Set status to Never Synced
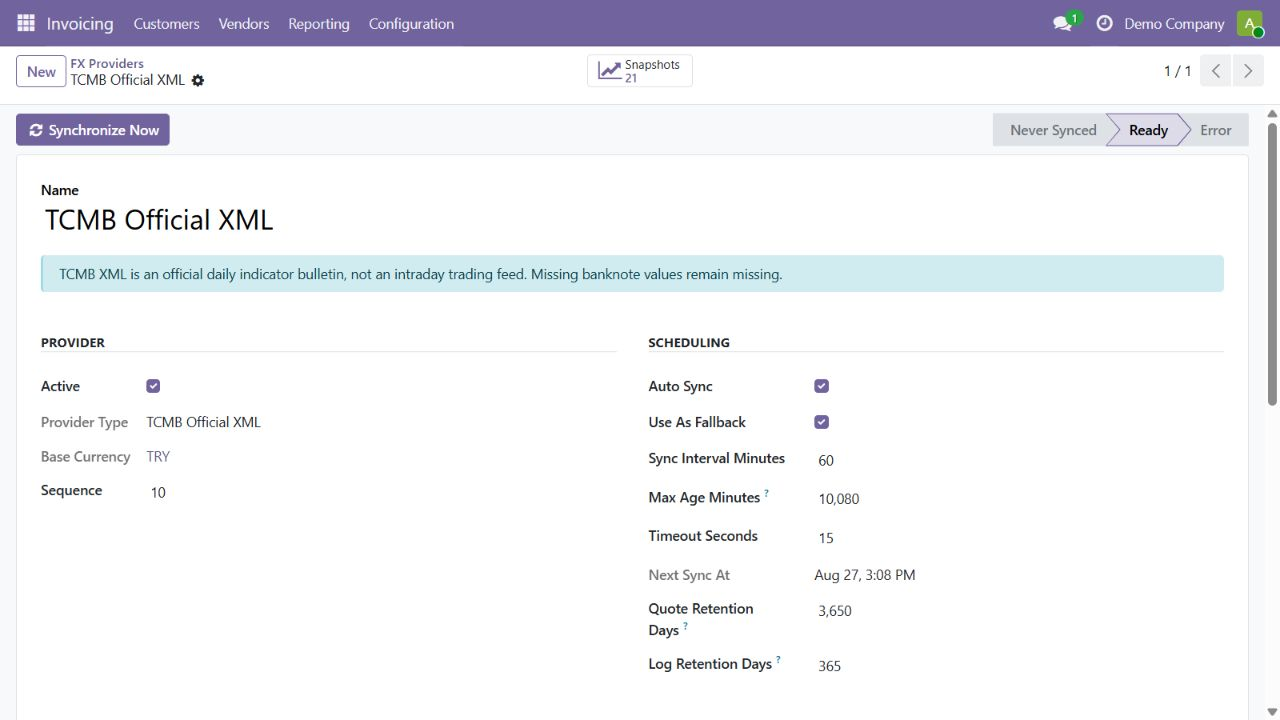 [1052, 130]
